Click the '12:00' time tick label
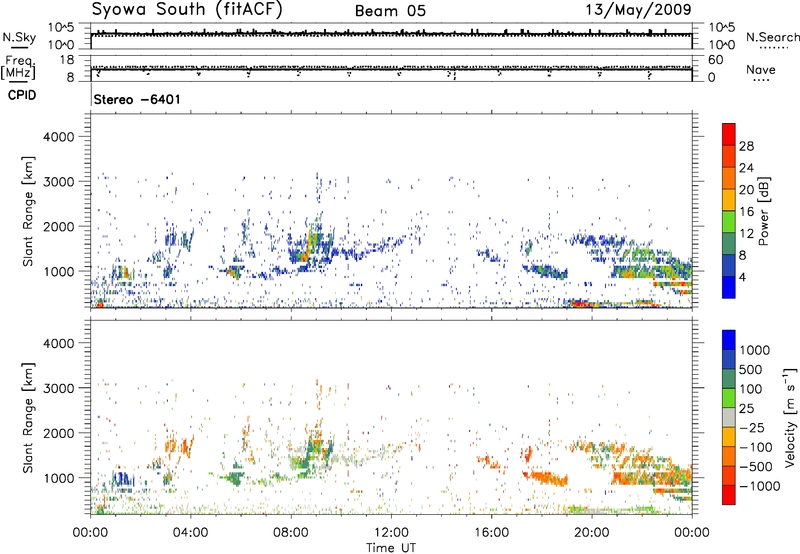Viewport: 800px width, 554px height. pos(391,533)
